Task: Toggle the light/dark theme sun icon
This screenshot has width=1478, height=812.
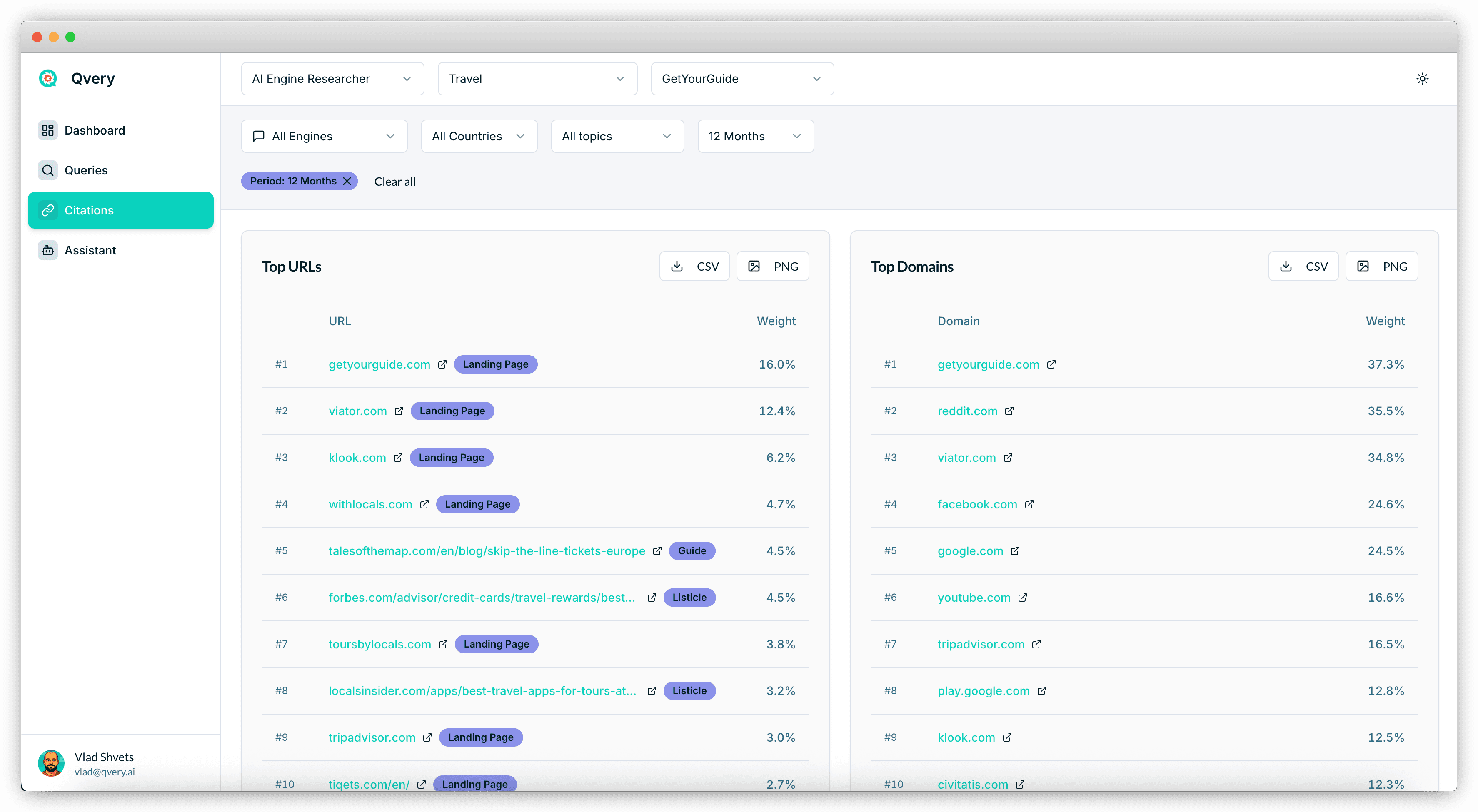Action: pos(1422,79)
